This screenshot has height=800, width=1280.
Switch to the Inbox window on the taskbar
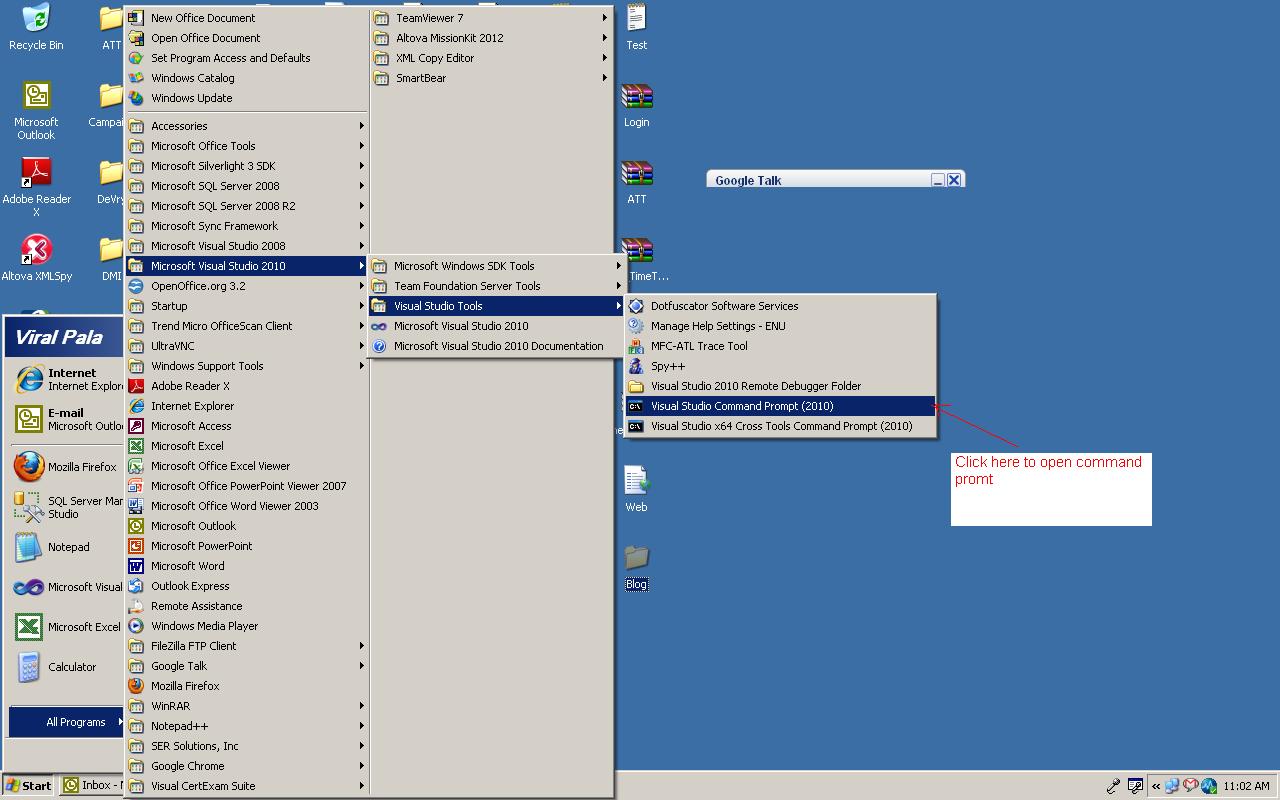tap(95, 786)
